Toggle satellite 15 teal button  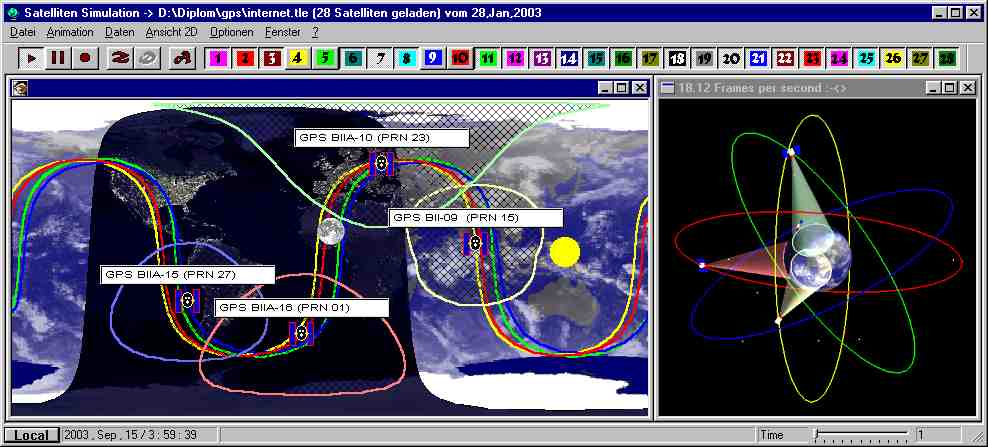coord(596,59)
